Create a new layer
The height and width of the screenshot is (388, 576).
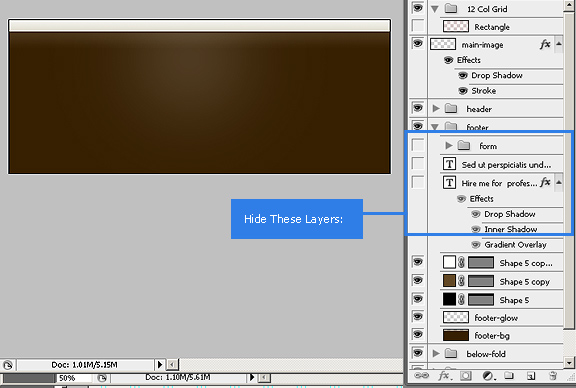[x=531, y=376]
